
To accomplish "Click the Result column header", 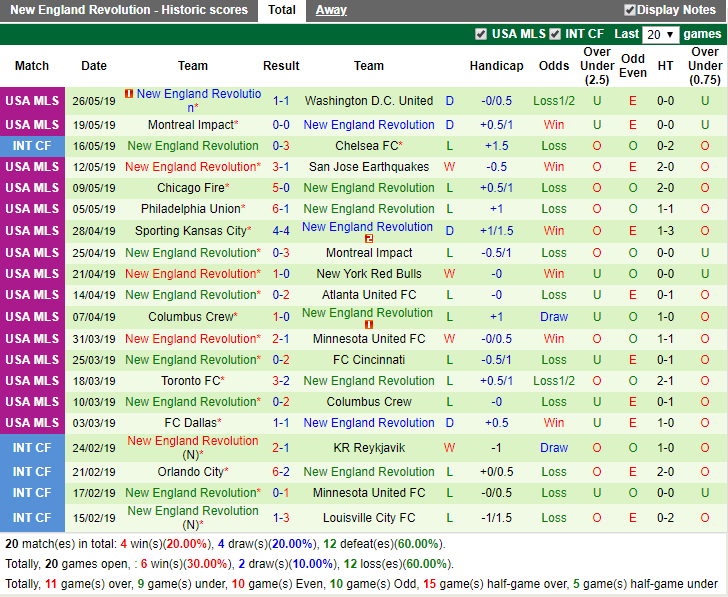I will (x=281, y=66).
